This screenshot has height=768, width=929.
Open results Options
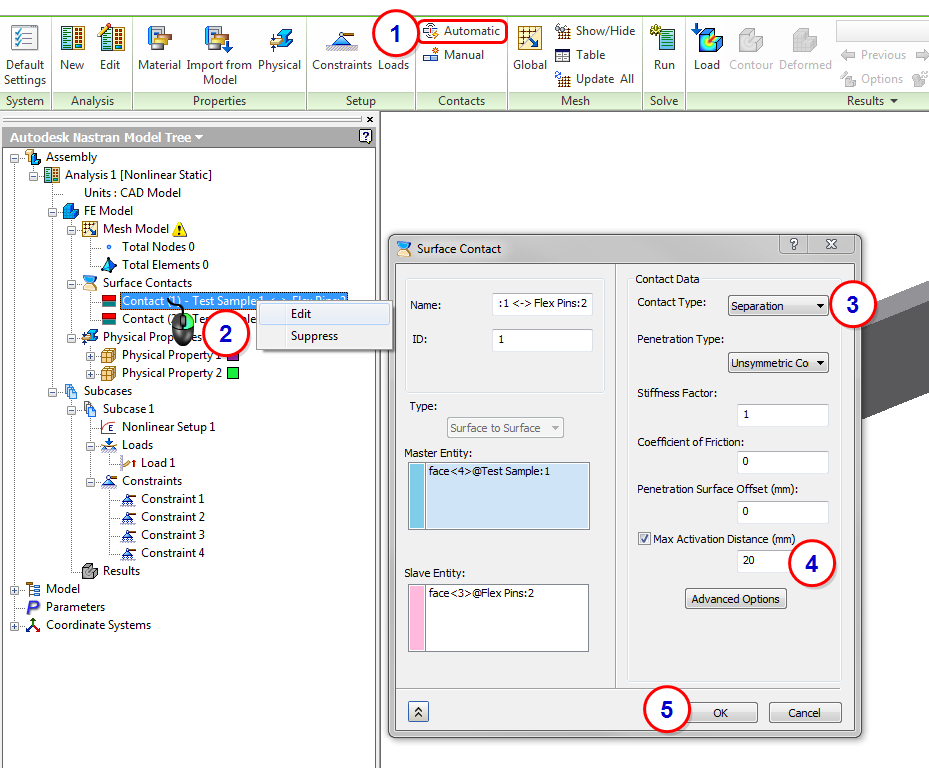pos(872,79)
